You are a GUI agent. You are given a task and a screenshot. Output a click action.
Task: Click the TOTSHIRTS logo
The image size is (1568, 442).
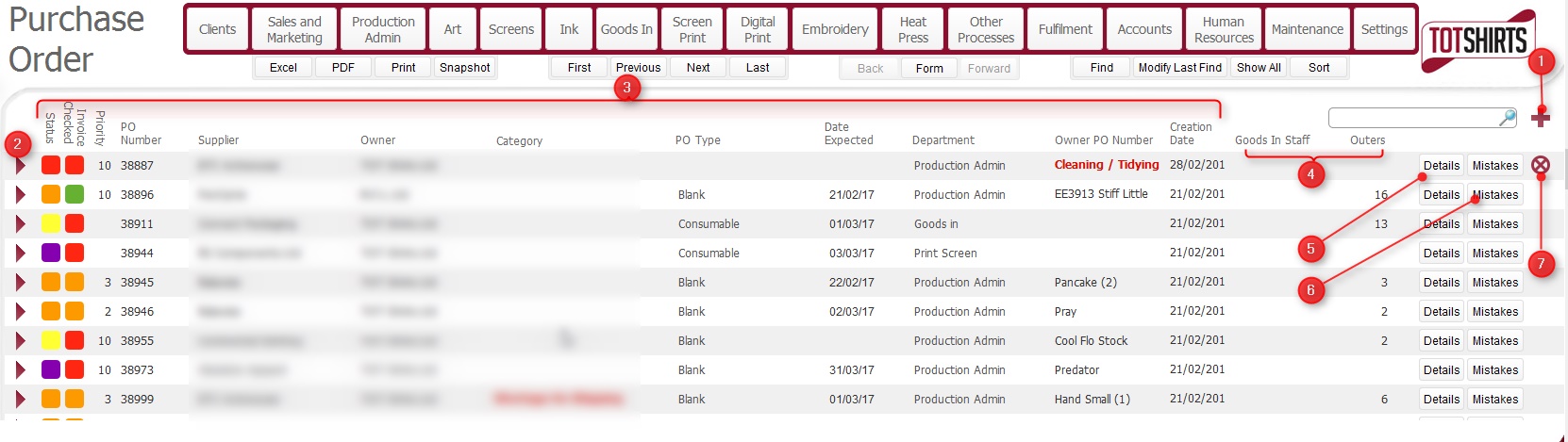click(1477, 41)
